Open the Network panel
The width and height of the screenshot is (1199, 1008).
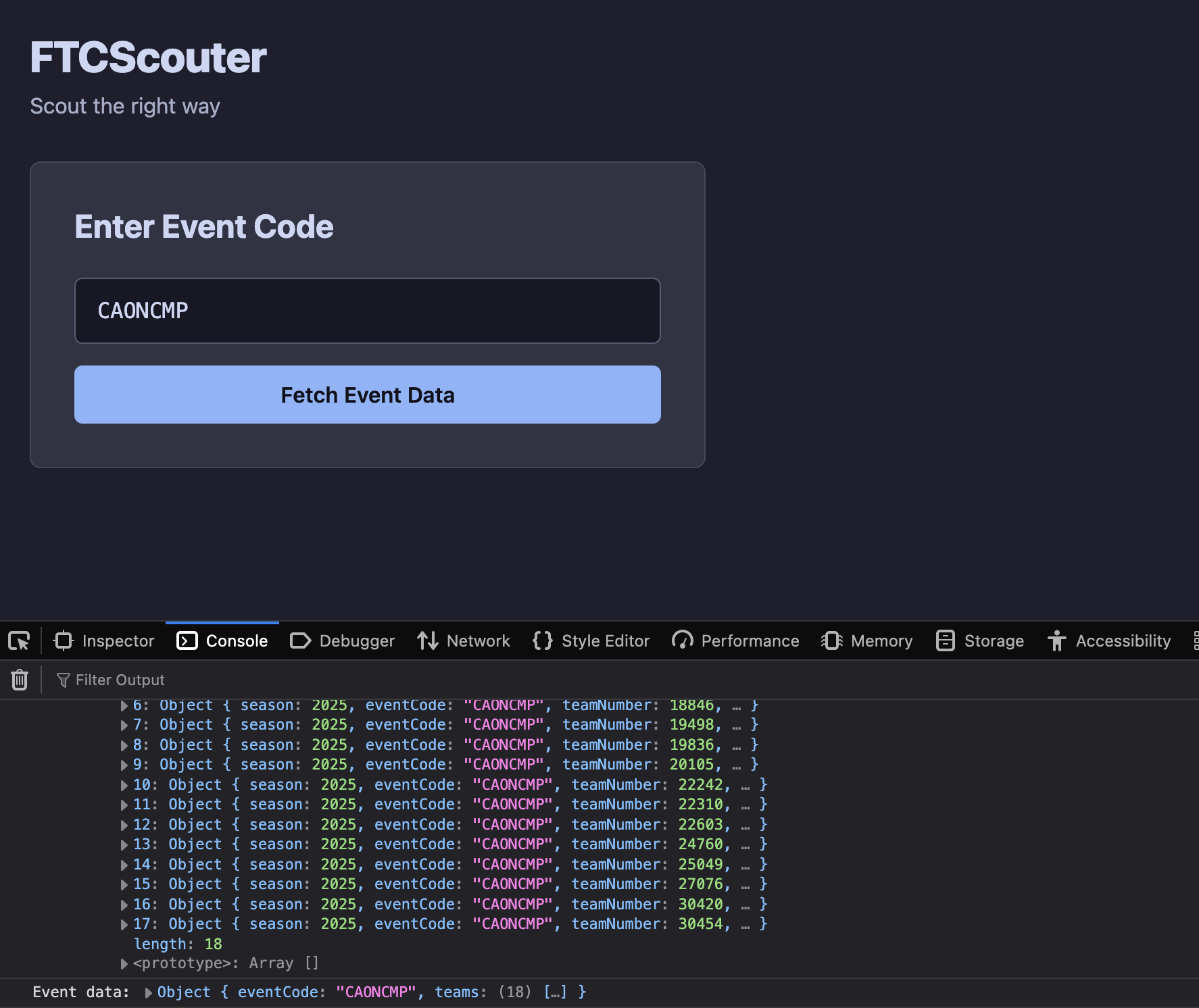[x=464, y=640]
